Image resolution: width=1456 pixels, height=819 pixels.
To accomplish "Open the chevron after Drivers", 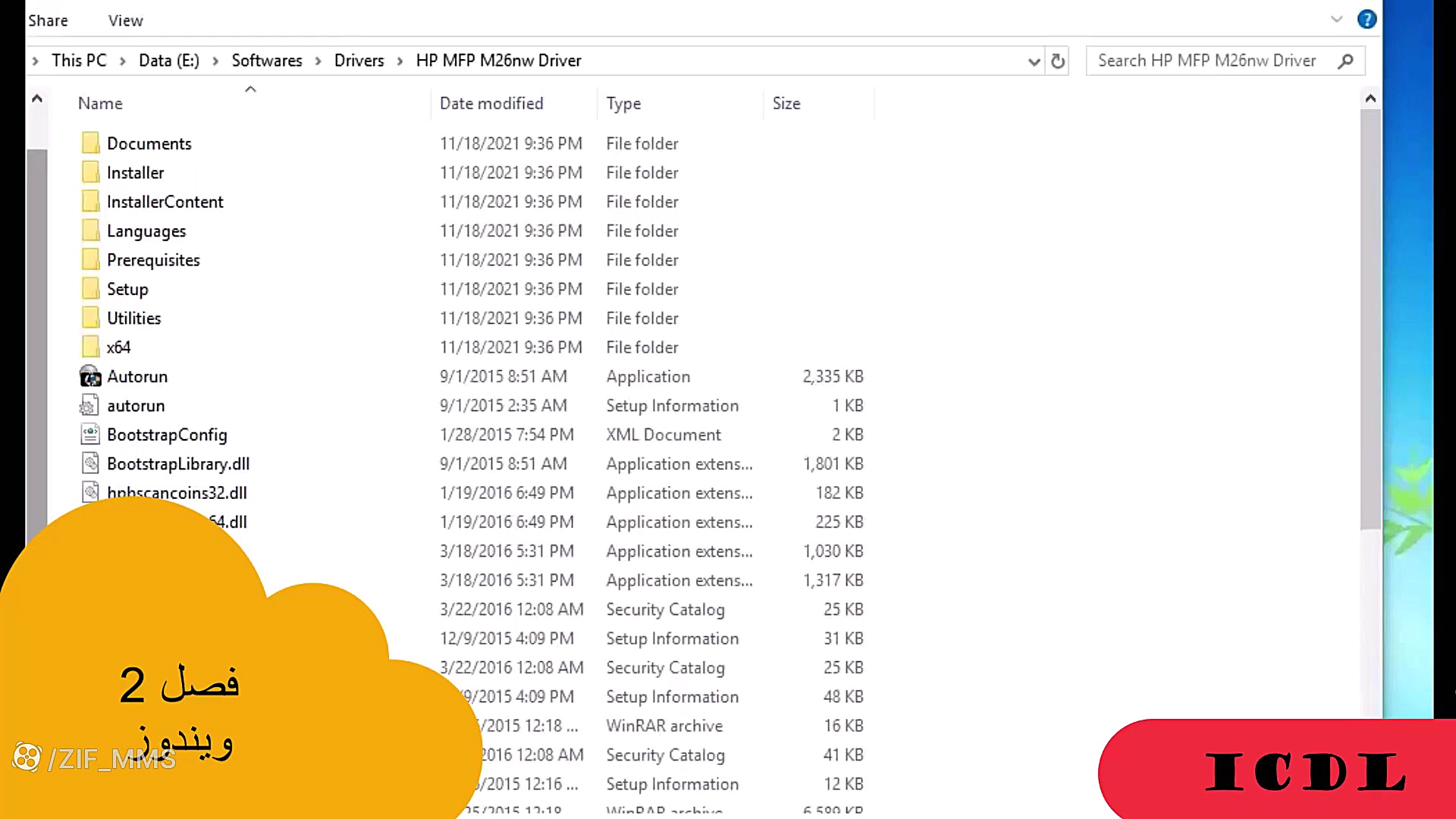I will tap(400, 61).
